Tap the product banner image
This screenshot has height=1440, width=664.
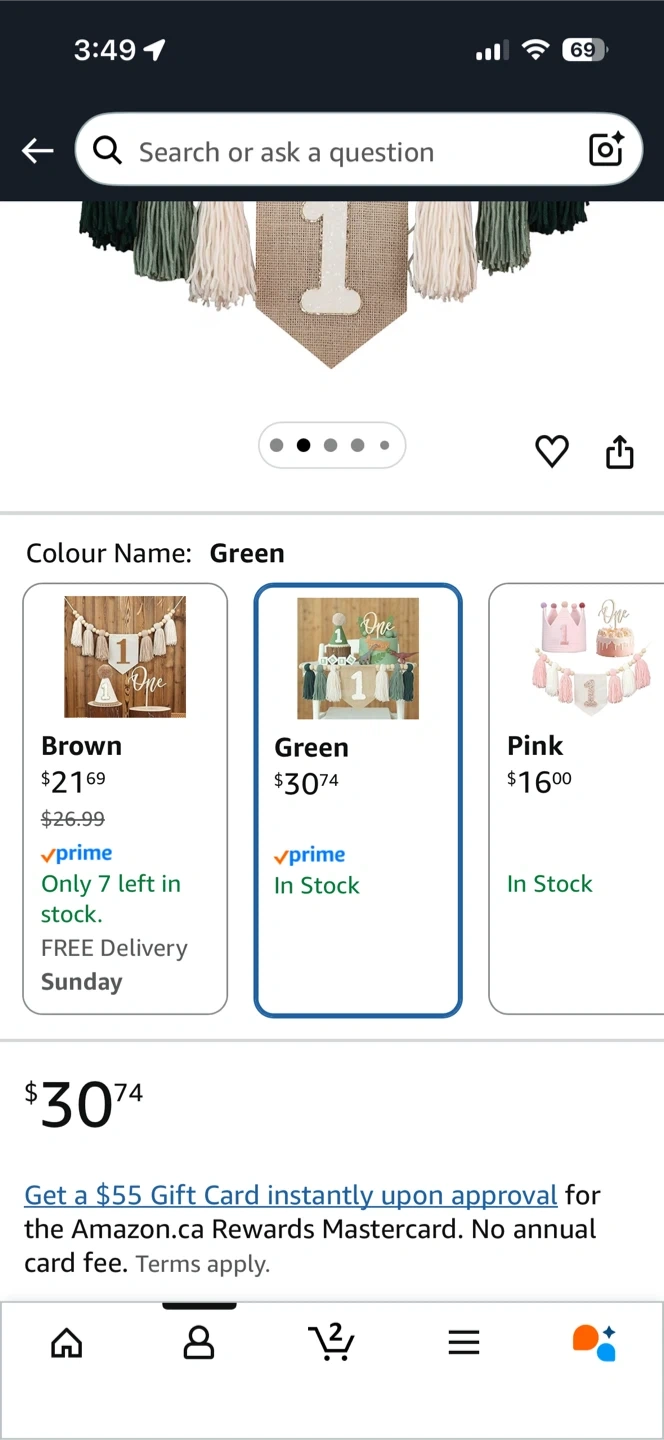(x=332, y=285)
